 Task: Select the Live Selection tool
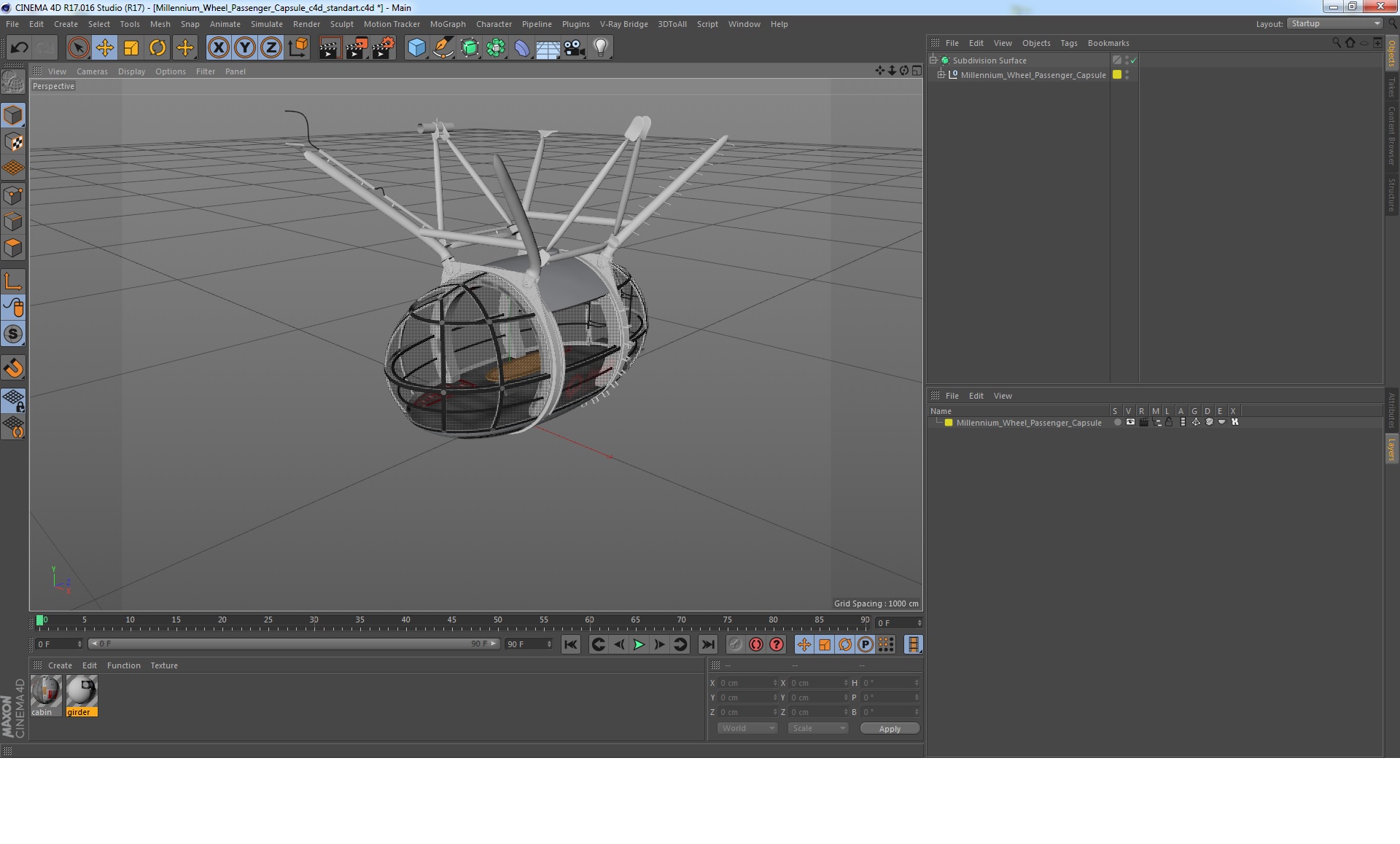point(78,48)
